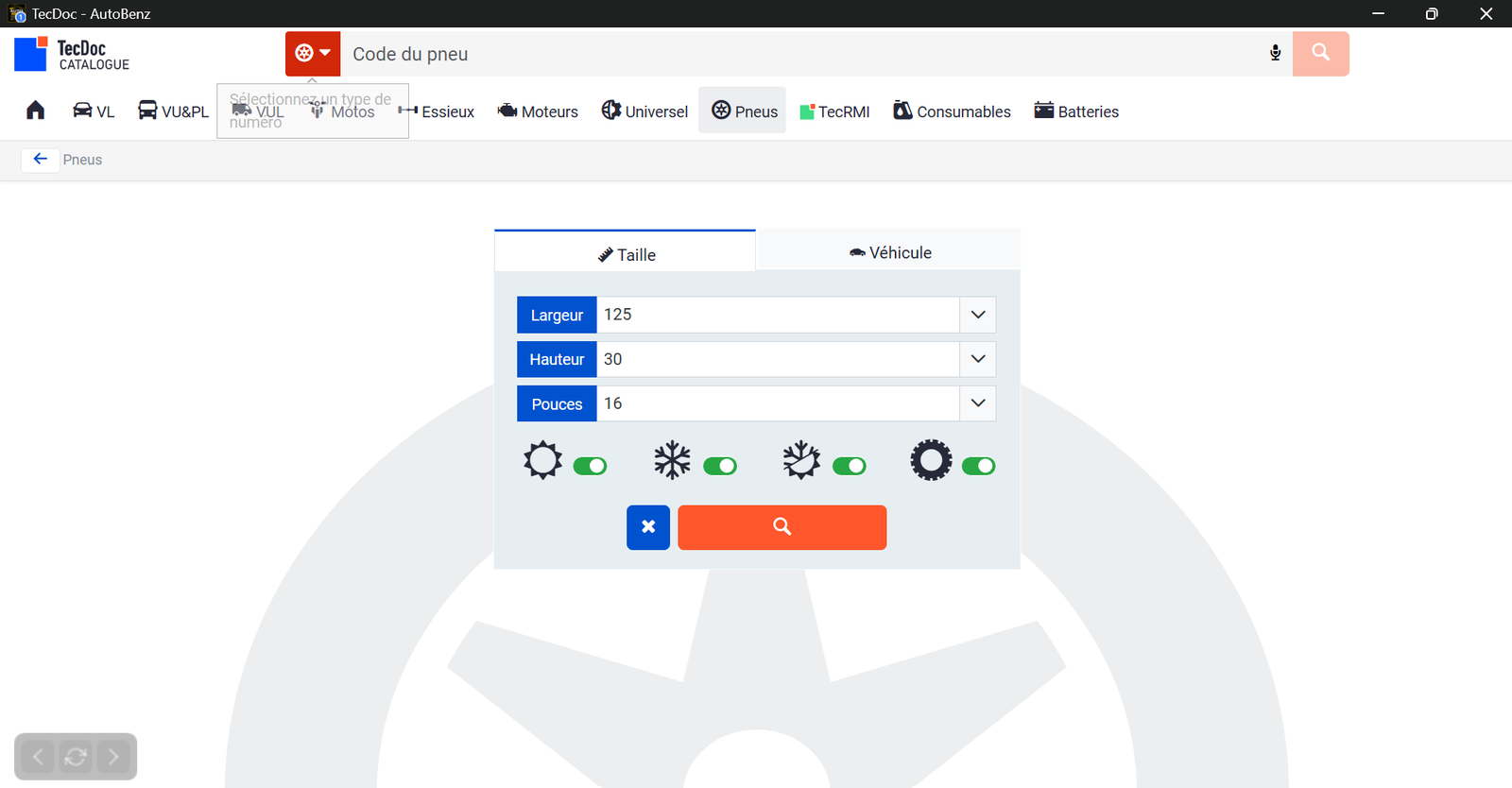Click the summer sun icon
Screen dimensions: 1512x788
pos(542,460)
